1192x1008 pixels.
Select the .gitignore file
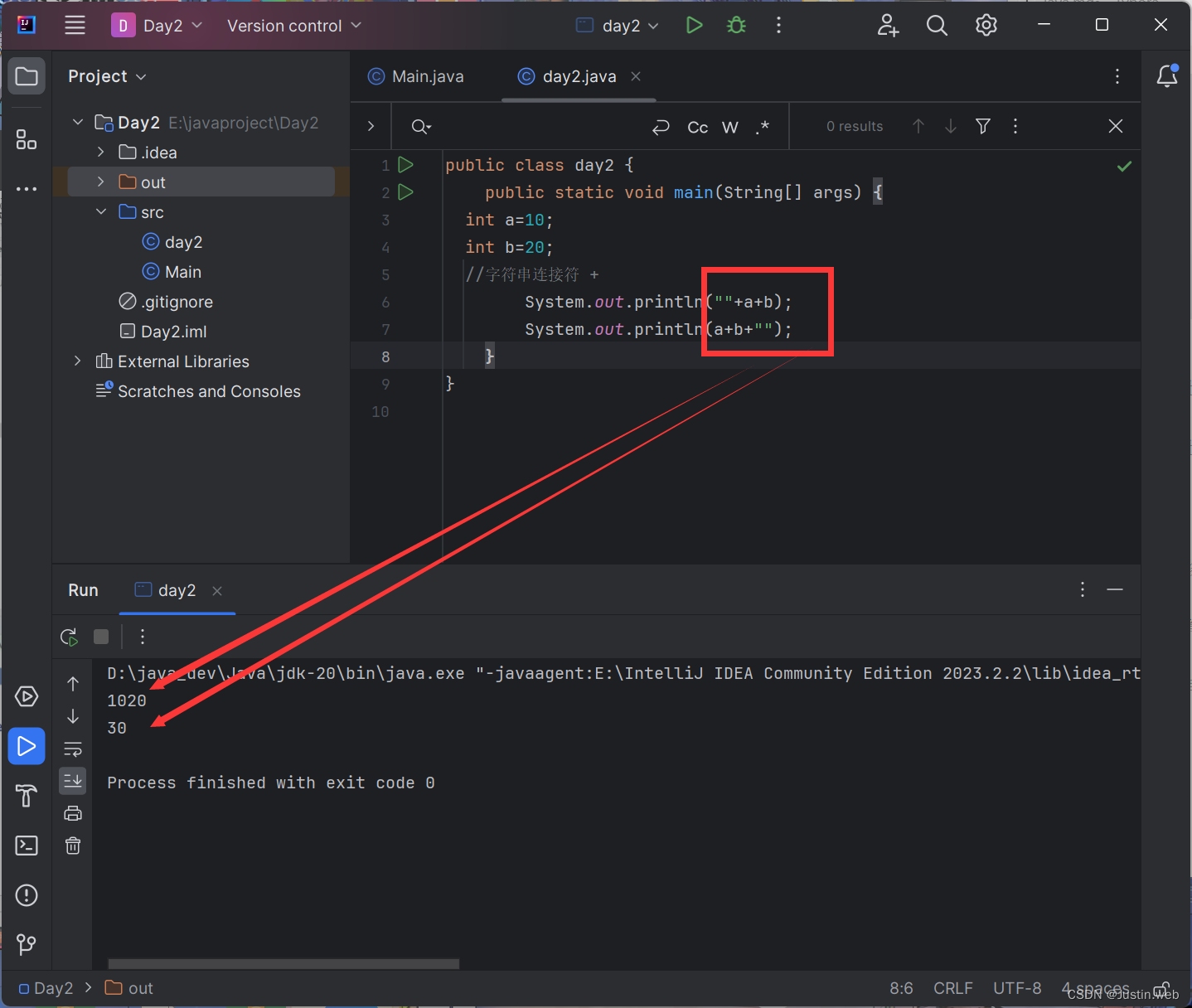(166, 302)
